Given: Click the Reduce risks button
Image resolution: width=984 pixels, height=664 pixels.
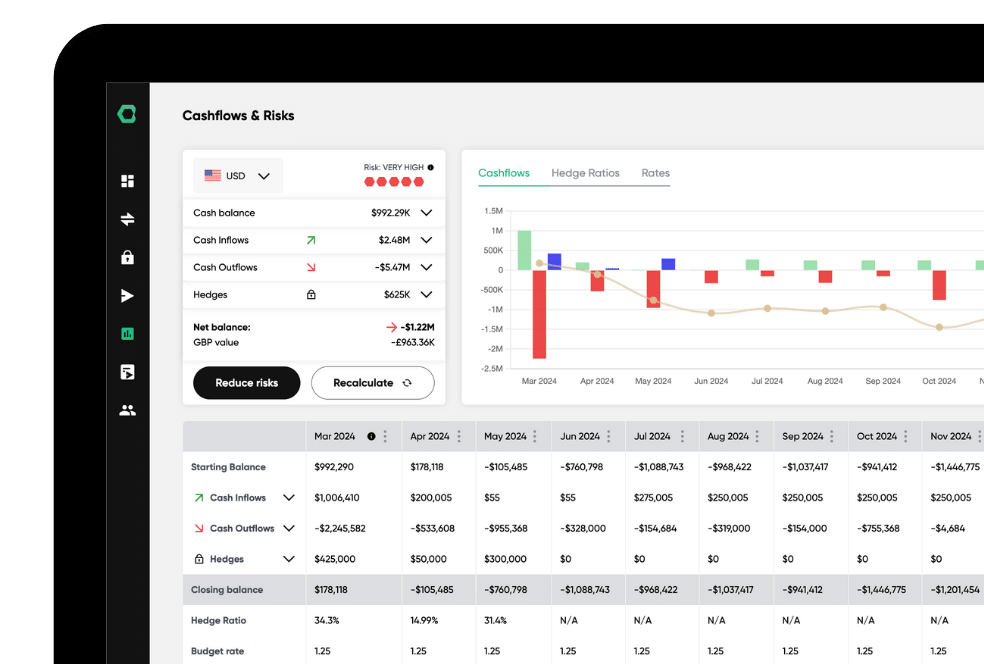Looking at the screenshot, I should pyautogui.click(x=246, y=383).
